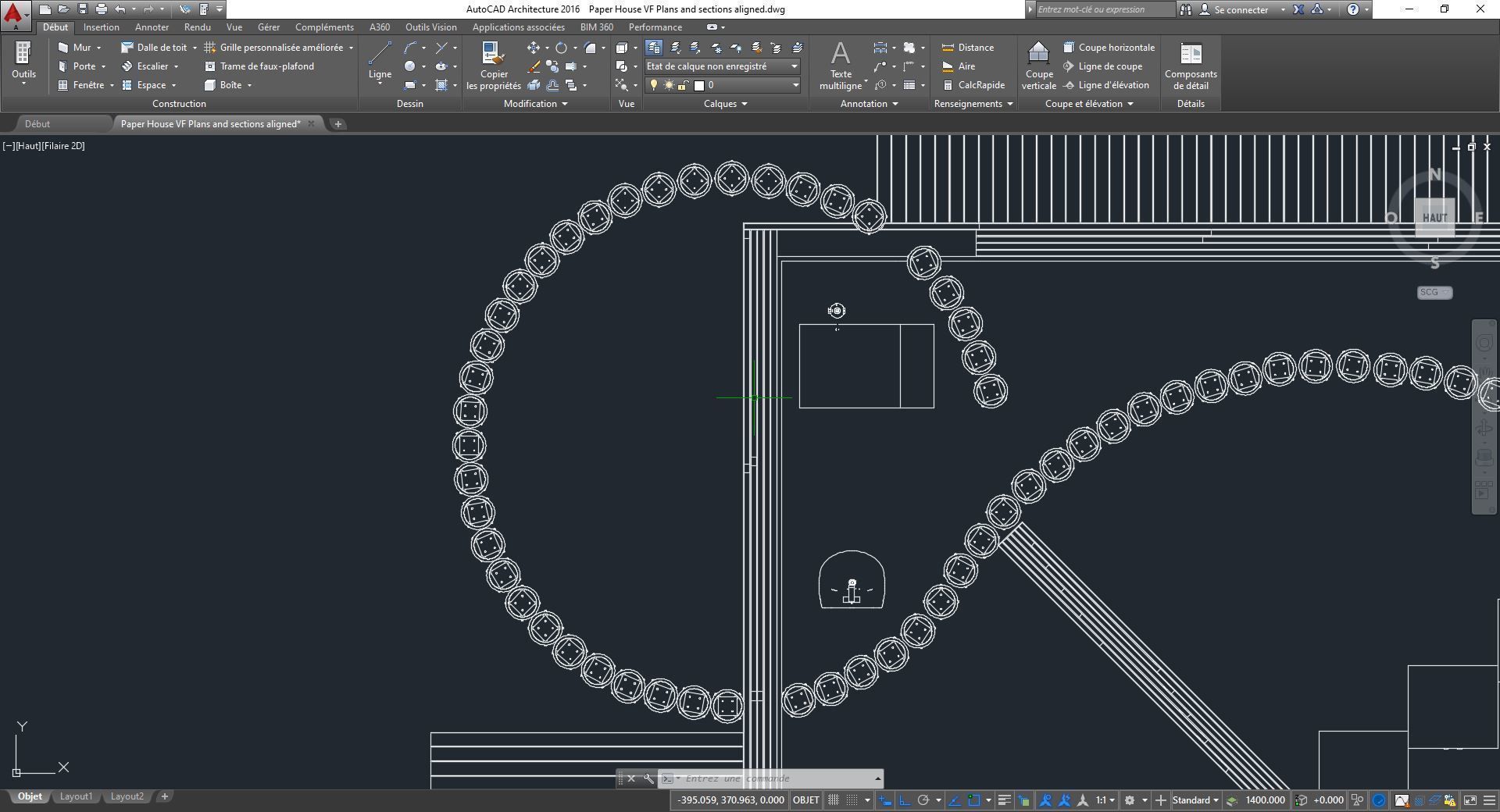Screen dimensions: 1500x812
Task: Toggle polar tracking in status bar
Action: click(x=923, y=800)
